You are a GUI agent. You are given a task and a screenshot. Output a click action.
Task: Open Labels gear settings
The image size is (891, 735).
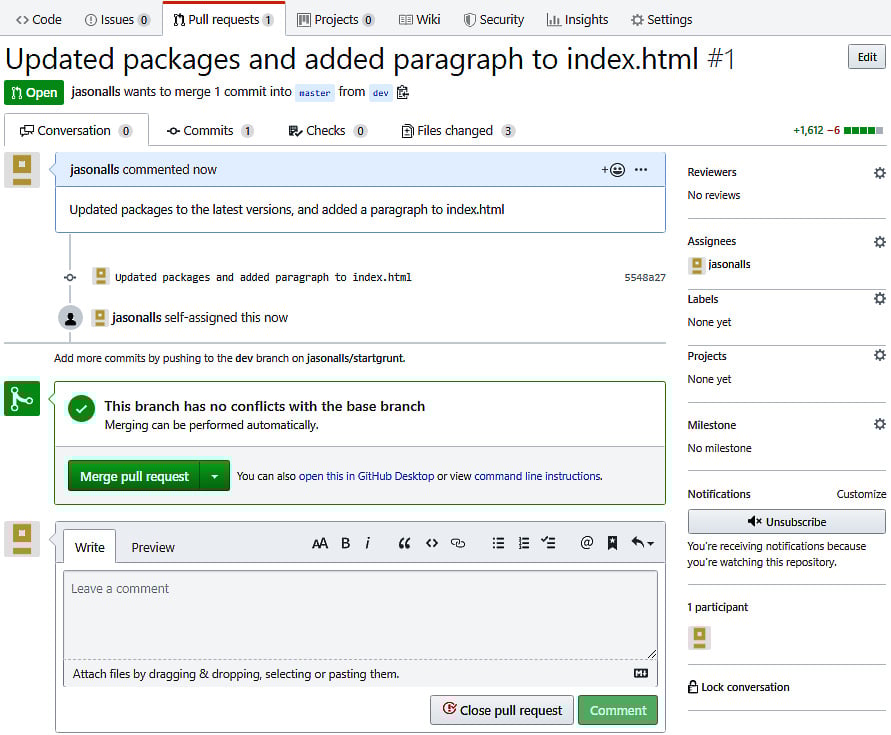(x=880, y=299)
